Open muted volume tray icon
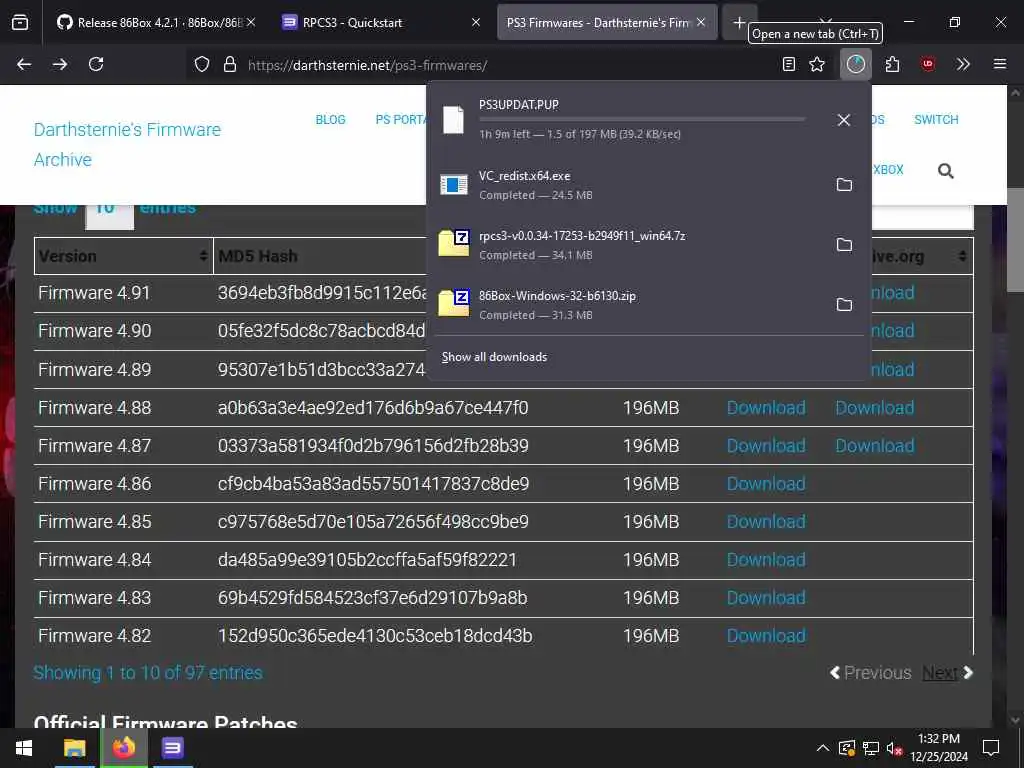The width and height of the screenshot is (1024, 768). (894, 748)
